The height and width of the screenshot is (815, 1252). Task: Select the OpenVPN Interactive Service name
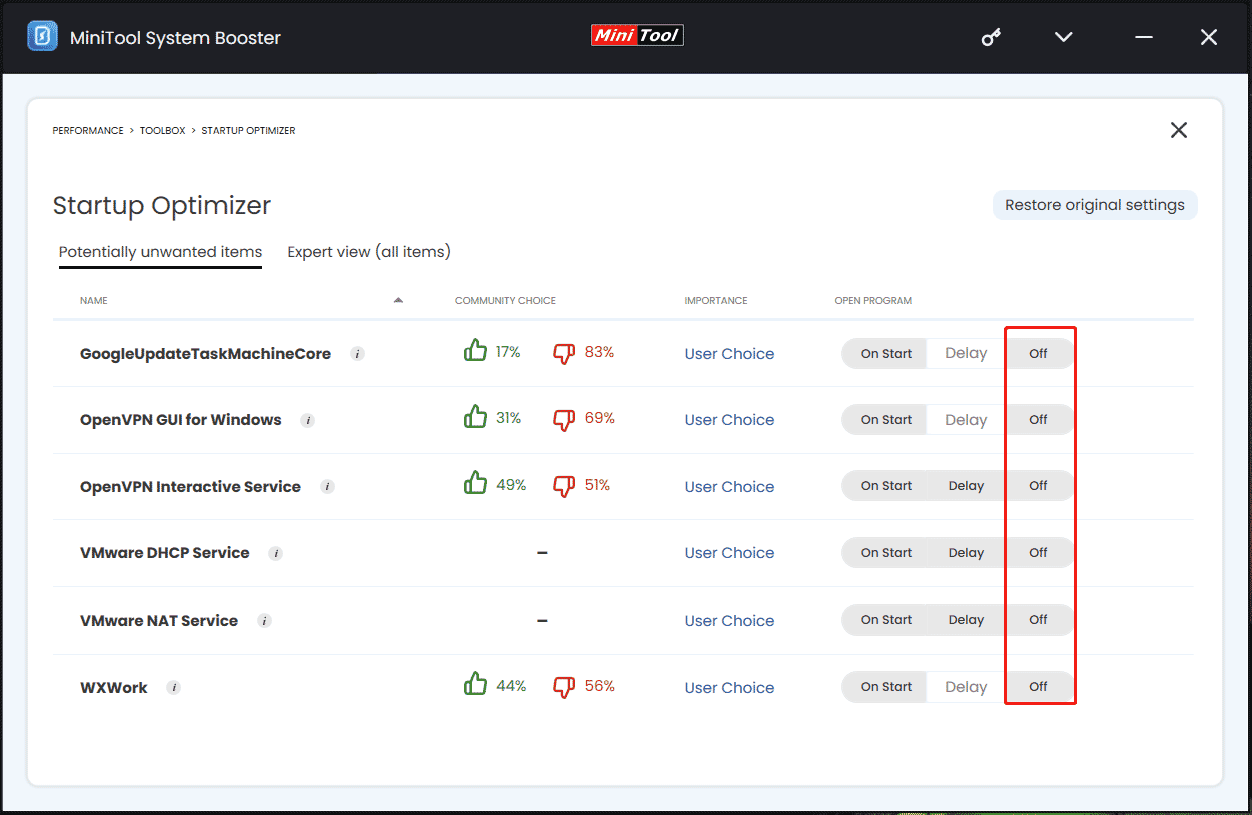coord(190,487)
